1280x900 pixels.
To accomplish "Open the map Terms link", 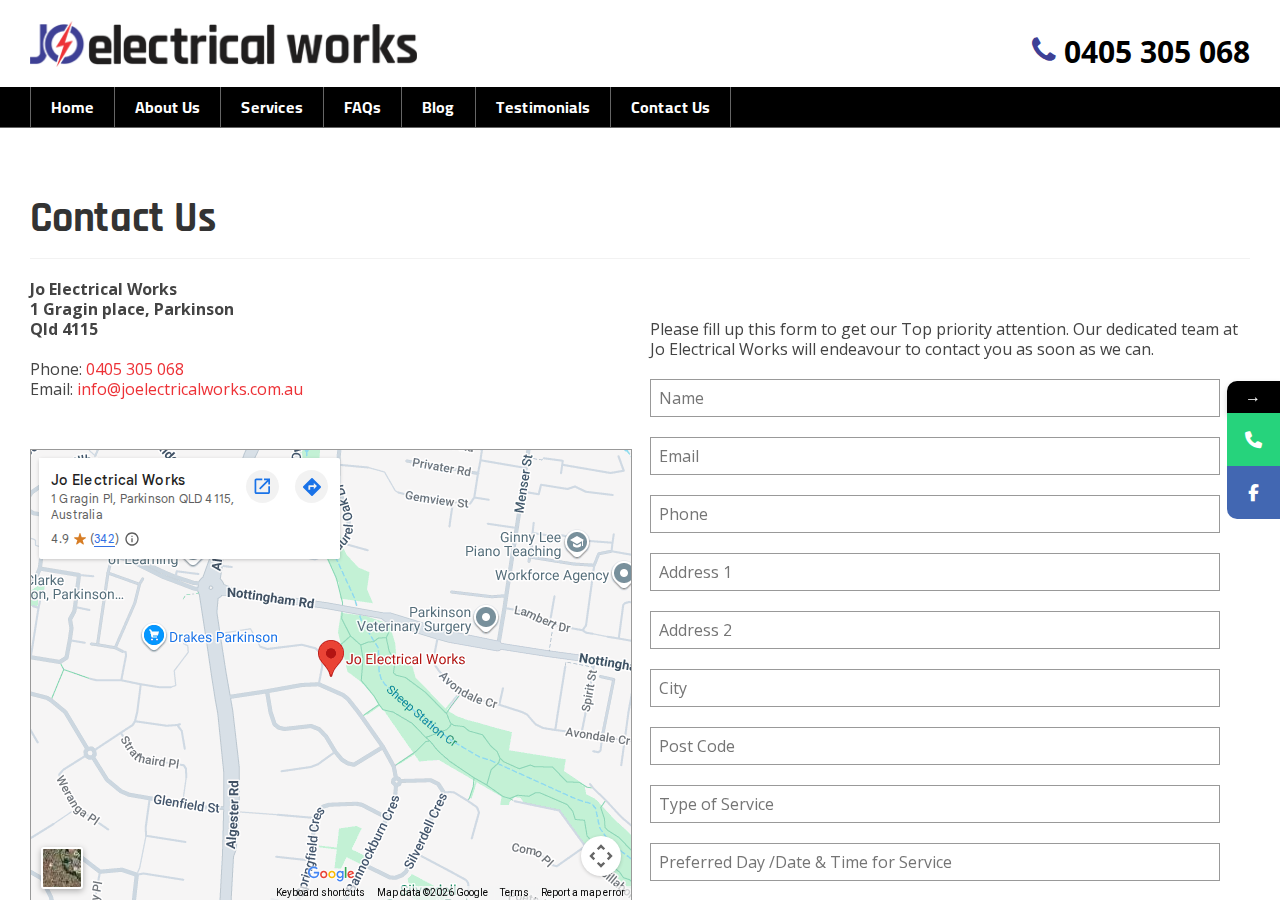I will (x=514, y=892).
